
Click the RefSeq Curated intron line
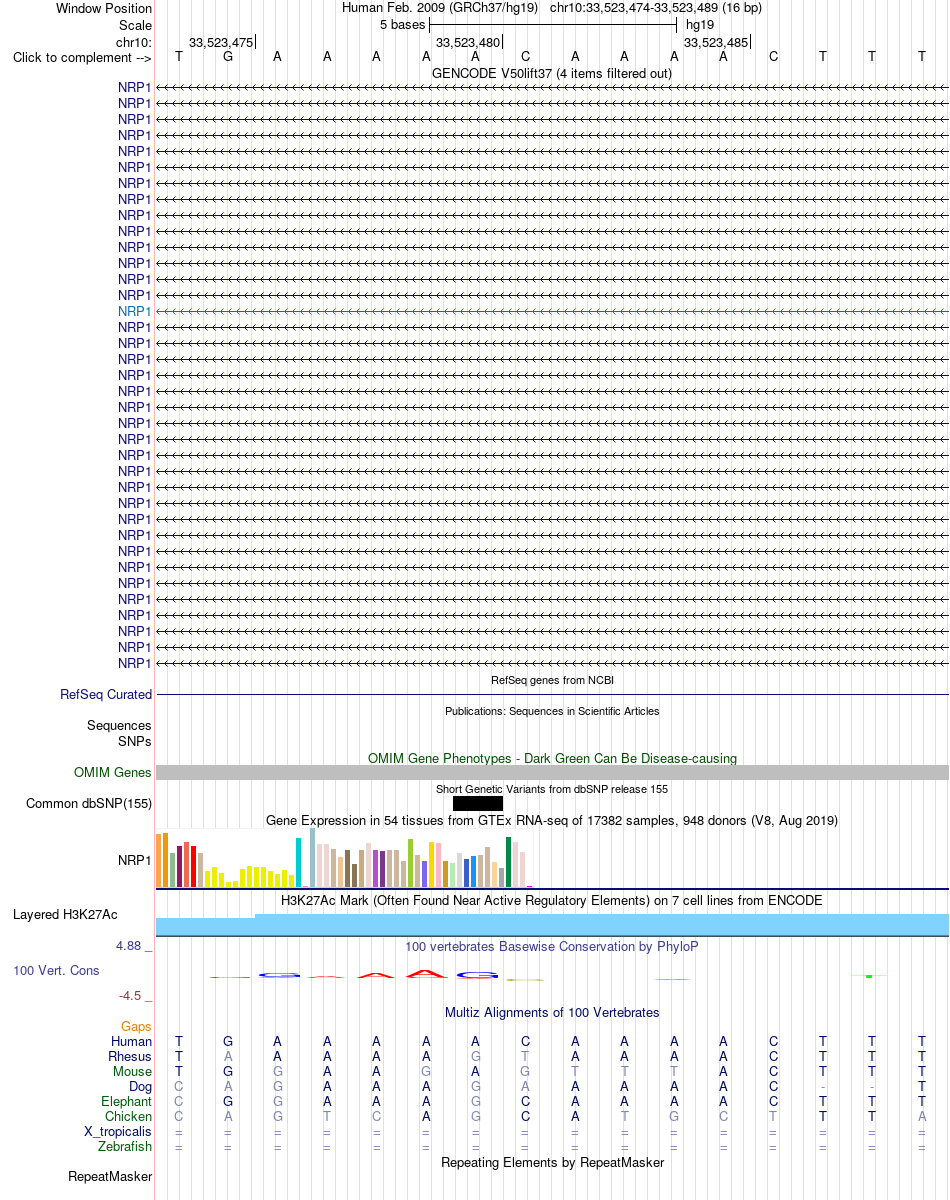tap(552, 694)
